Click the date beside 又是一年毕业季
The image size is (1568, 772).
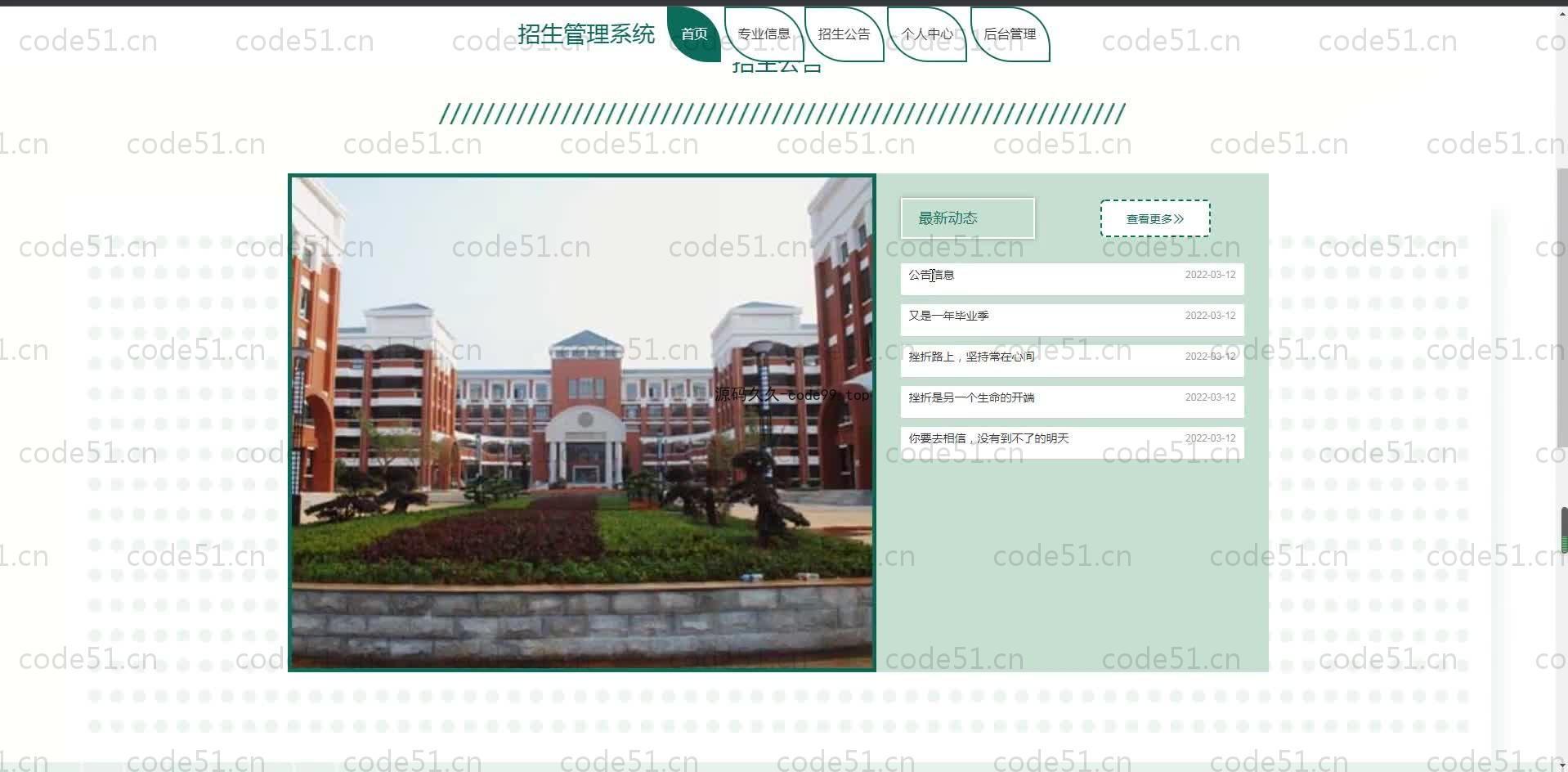(1210, 316)
